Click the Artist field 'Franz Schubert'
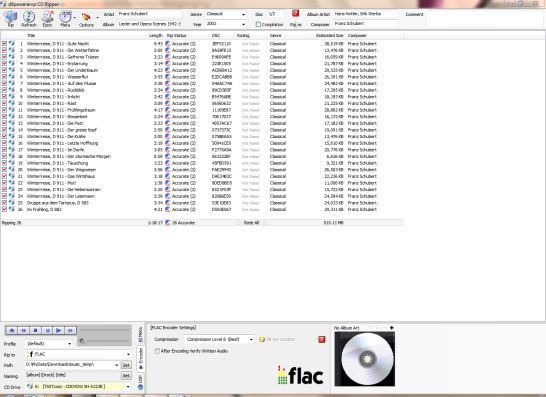Screen dimensions: 546x397 tap(149, 14)
